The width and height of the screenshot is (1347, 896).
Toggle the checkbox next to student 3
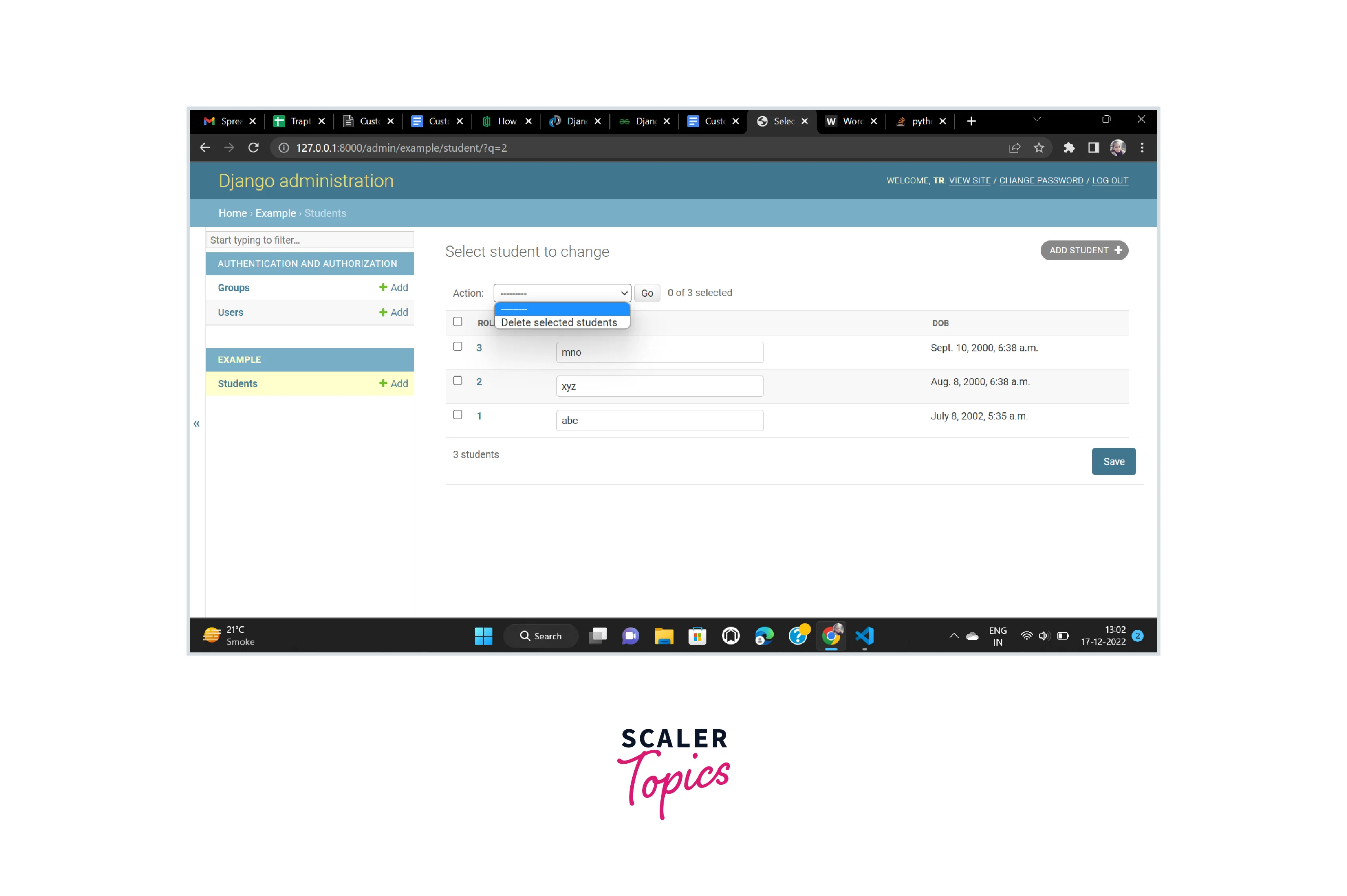pyautogui.click(x=457, y=347)
